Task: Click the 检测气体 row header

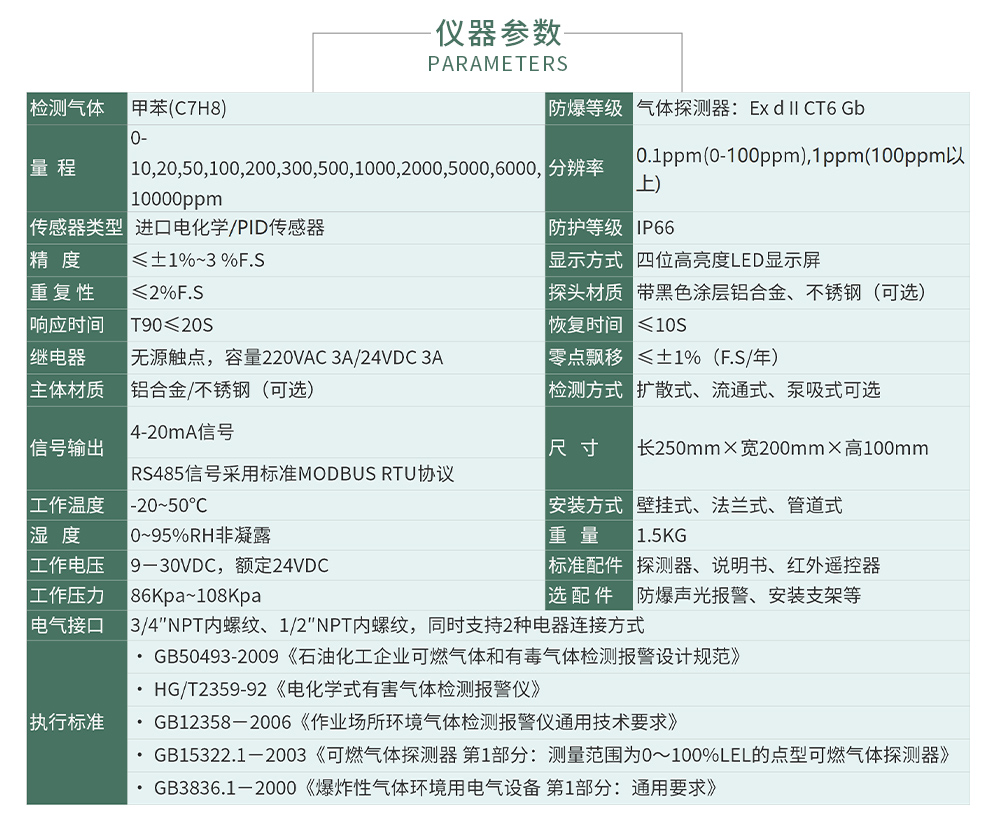Action: pyautogui.click(x=75, y=108)
